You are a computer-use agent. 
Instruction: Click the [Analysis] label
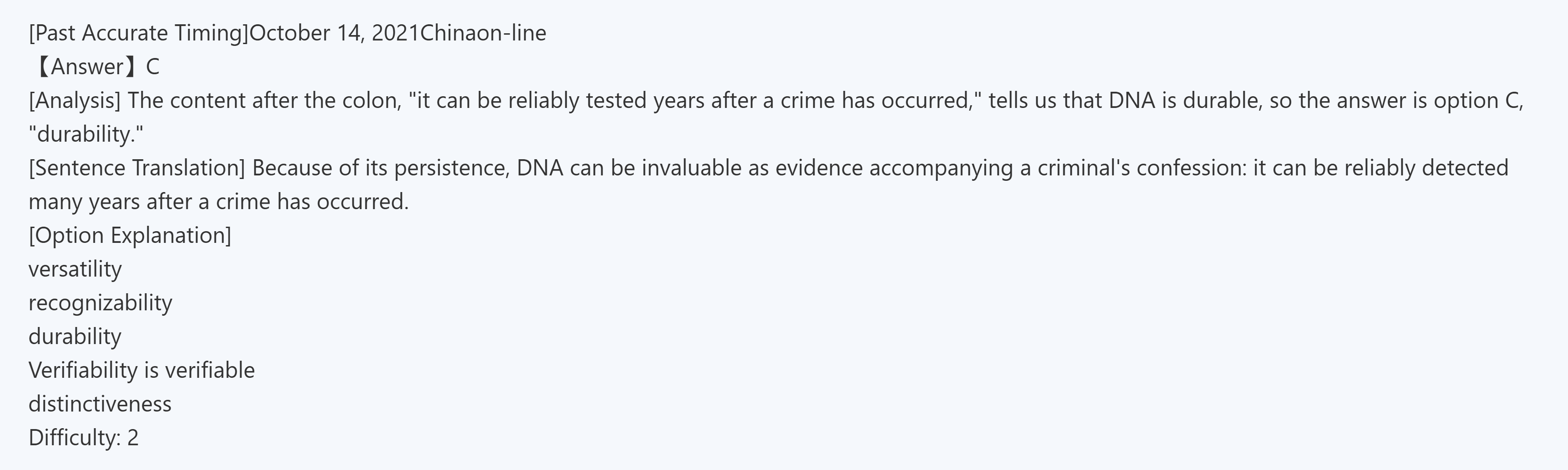click(75, 100)
